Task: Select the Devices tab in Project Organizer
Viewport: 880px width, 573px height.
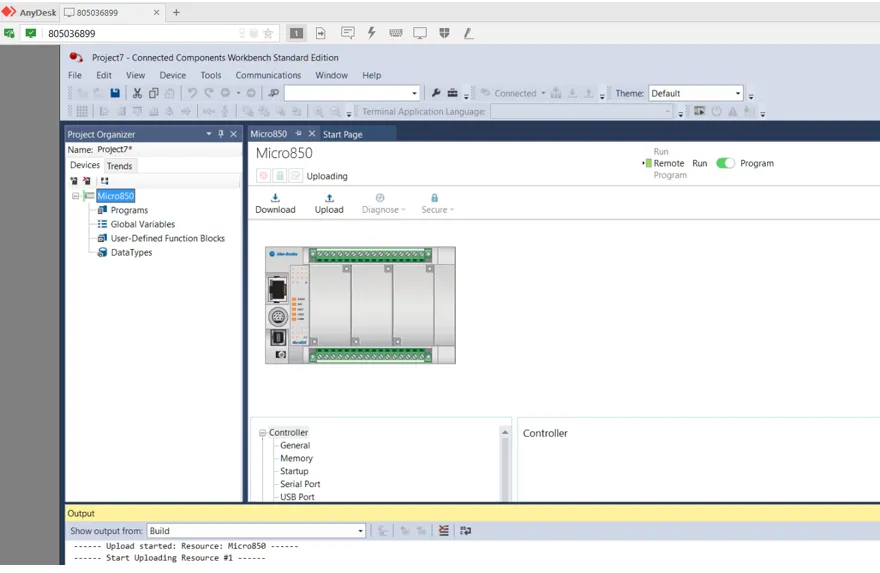Action: pyautogui.click(x=85, y=165)
